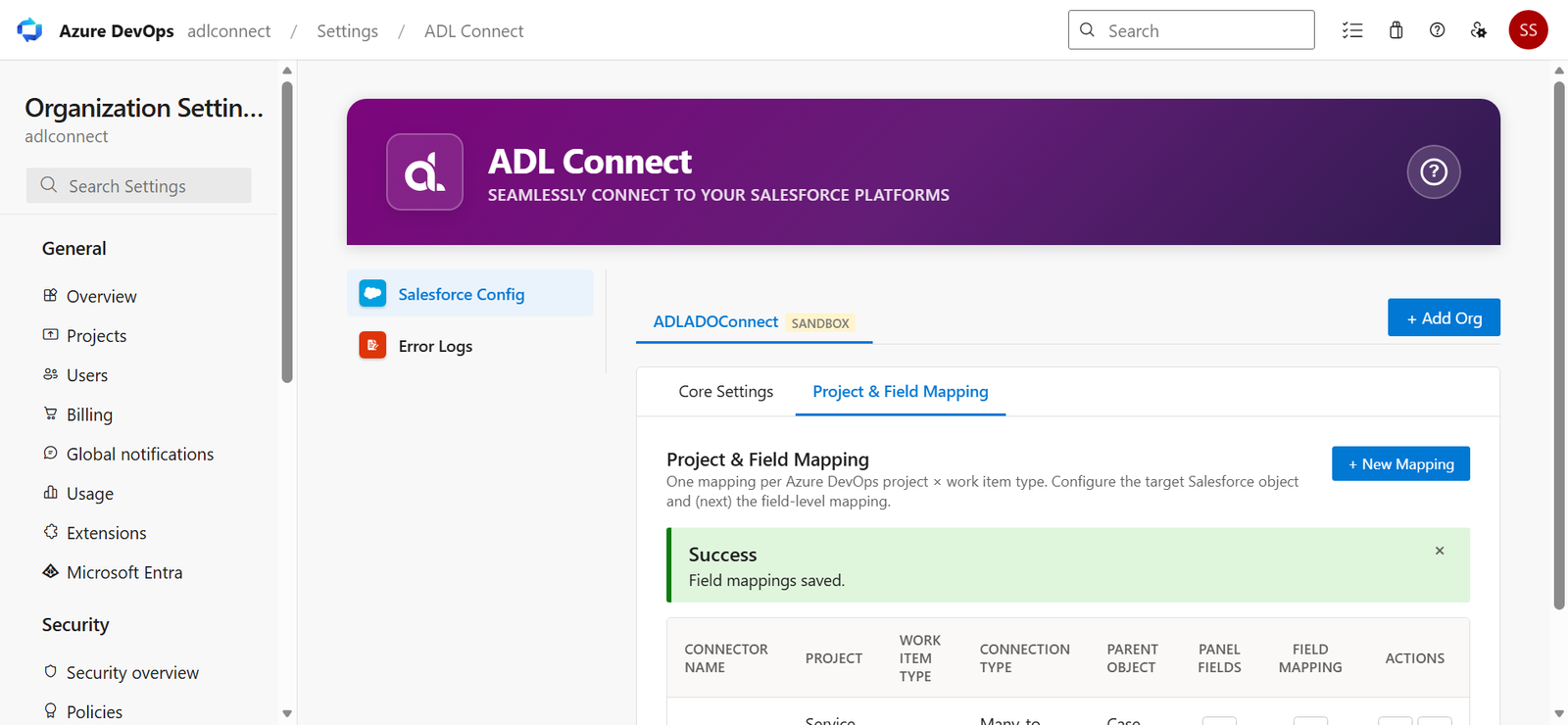This screenshot has width=1568, height=725.
Task: Click adlconnect breadcrumb link
Action: [229, 30]
